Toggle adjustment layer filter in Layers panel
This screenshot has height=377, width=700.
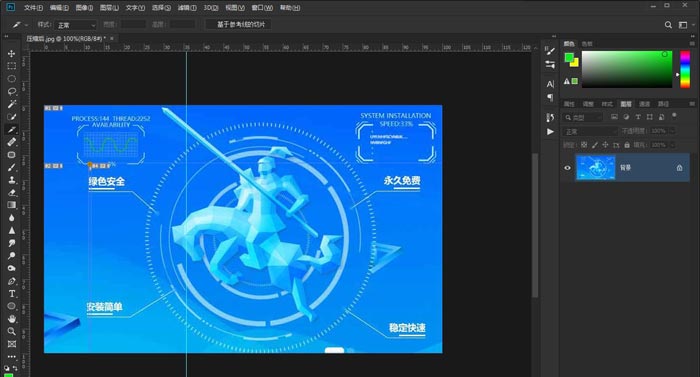[626, 117]
